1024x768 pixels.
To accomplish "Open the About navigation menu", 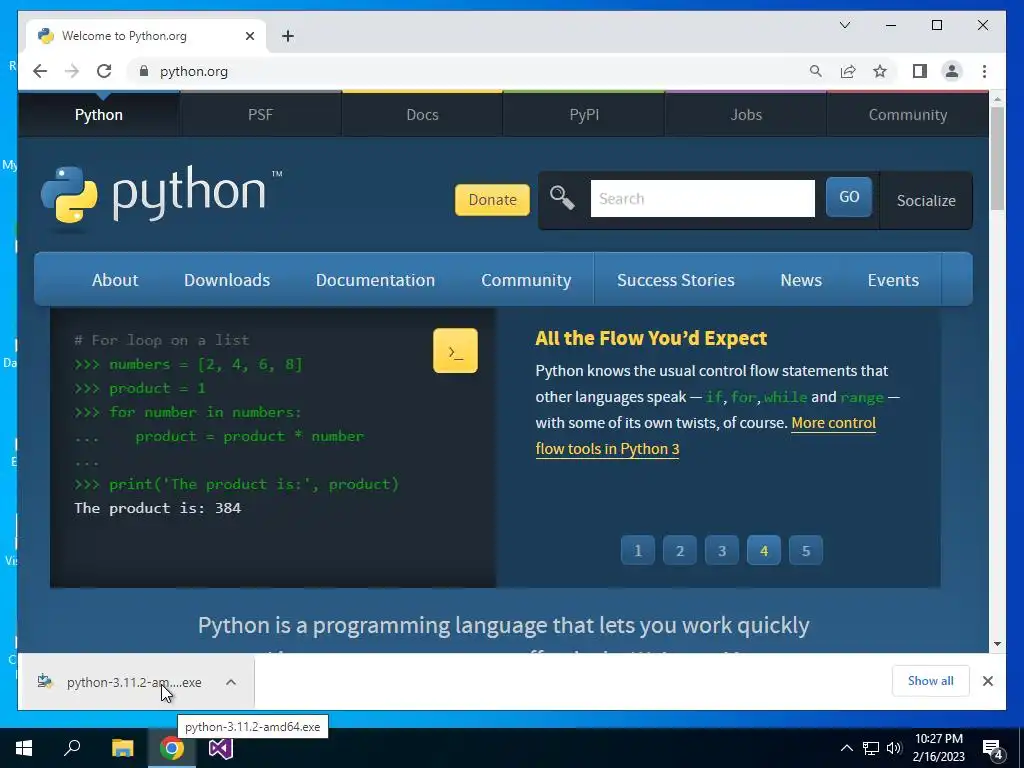I will tap(115, 280).
